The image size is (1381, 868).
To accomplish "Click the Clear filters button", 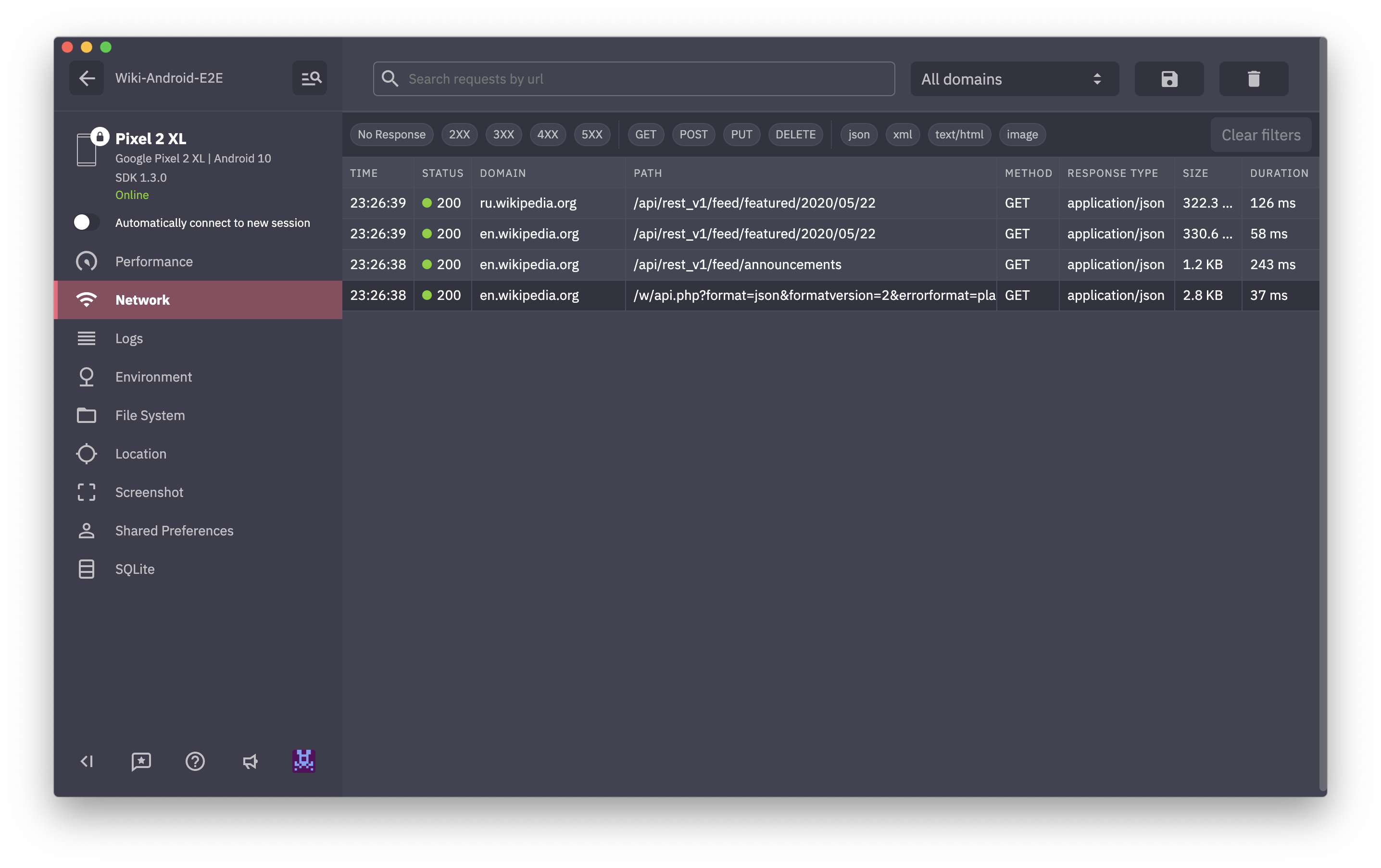I will click(x=1261, y=134).
